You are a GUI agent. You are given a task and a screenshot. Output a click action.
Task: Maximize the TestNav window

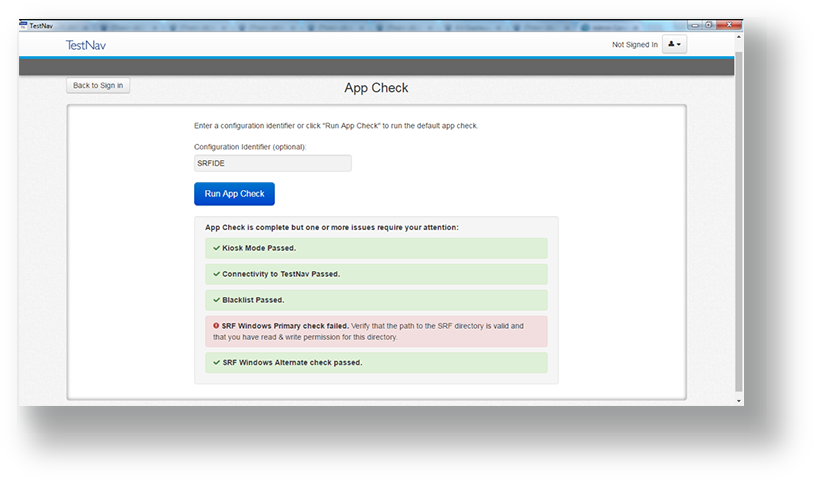[x=708, y=25]
